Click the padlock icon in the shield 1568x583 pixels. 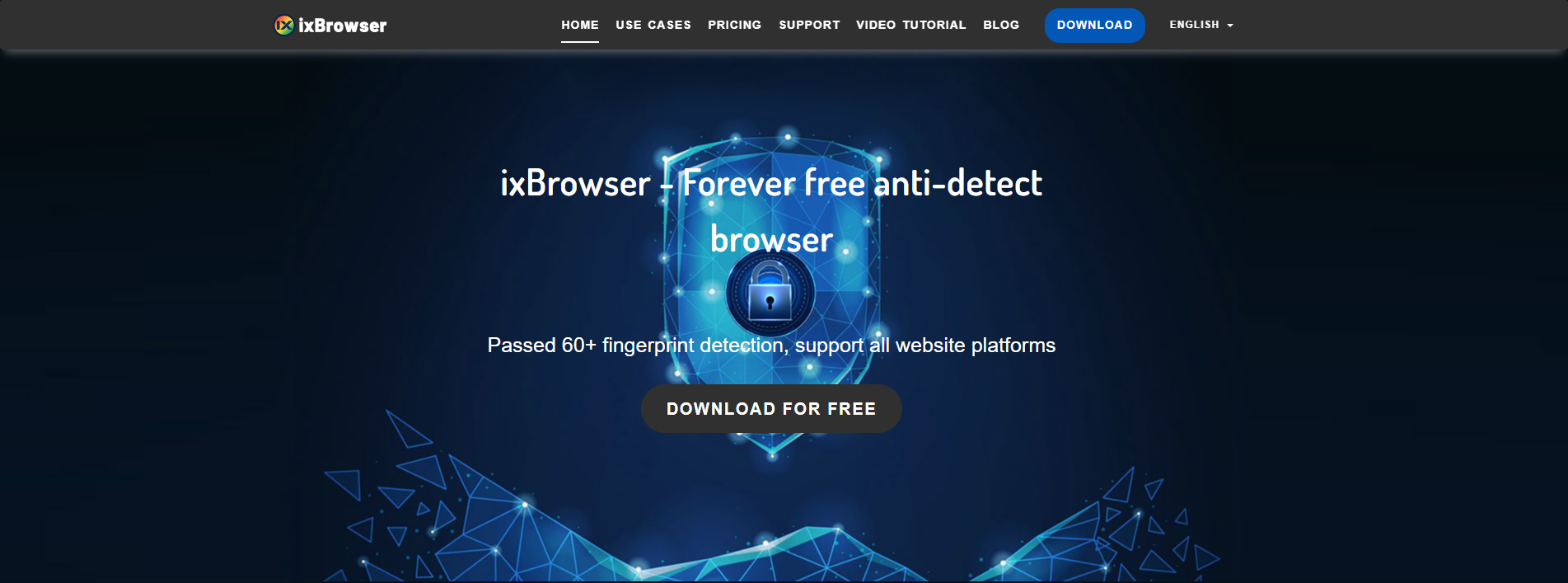coord(770,293)
